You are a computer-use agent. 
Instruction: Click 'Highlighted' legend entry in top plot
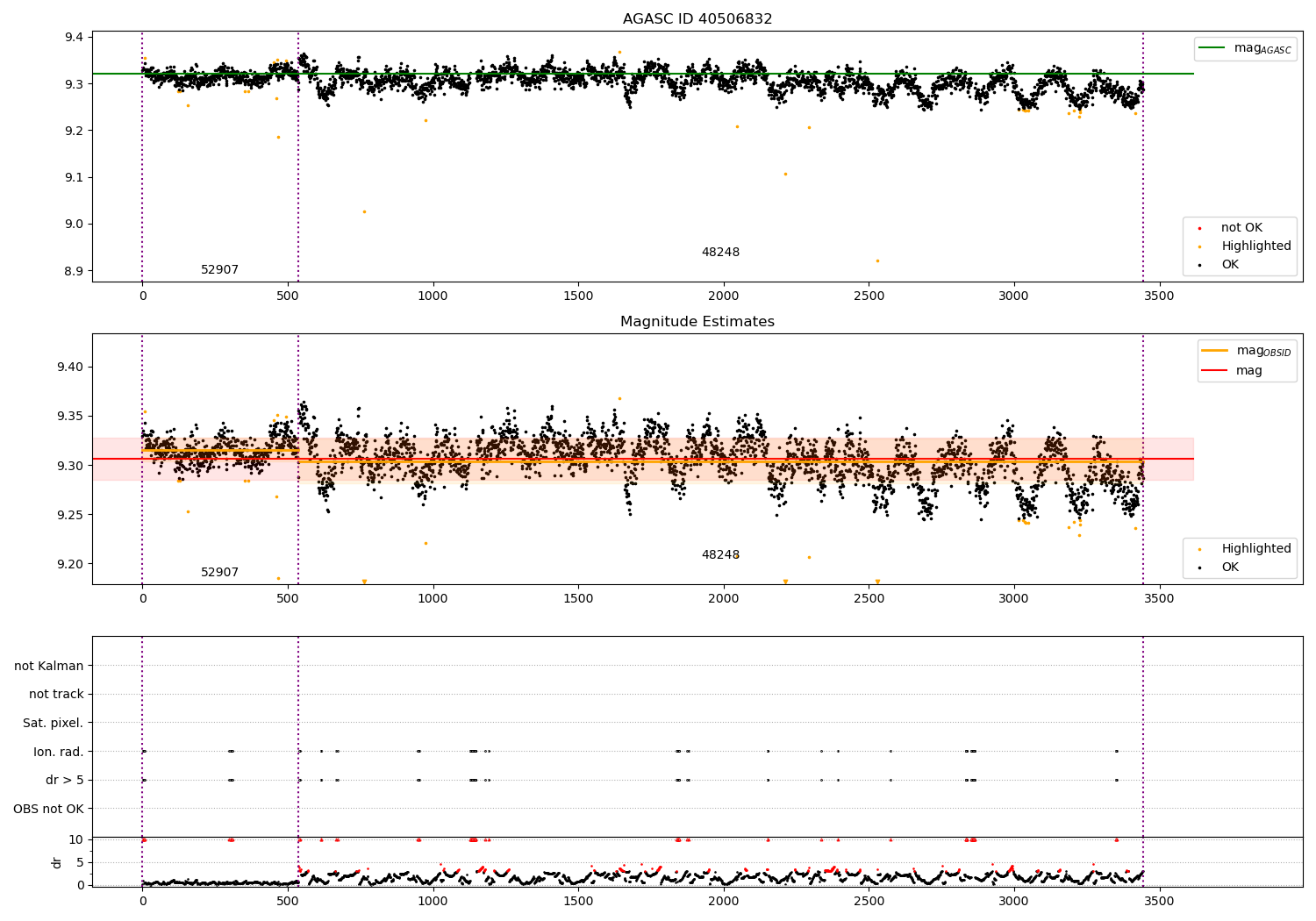[1246, 246]
